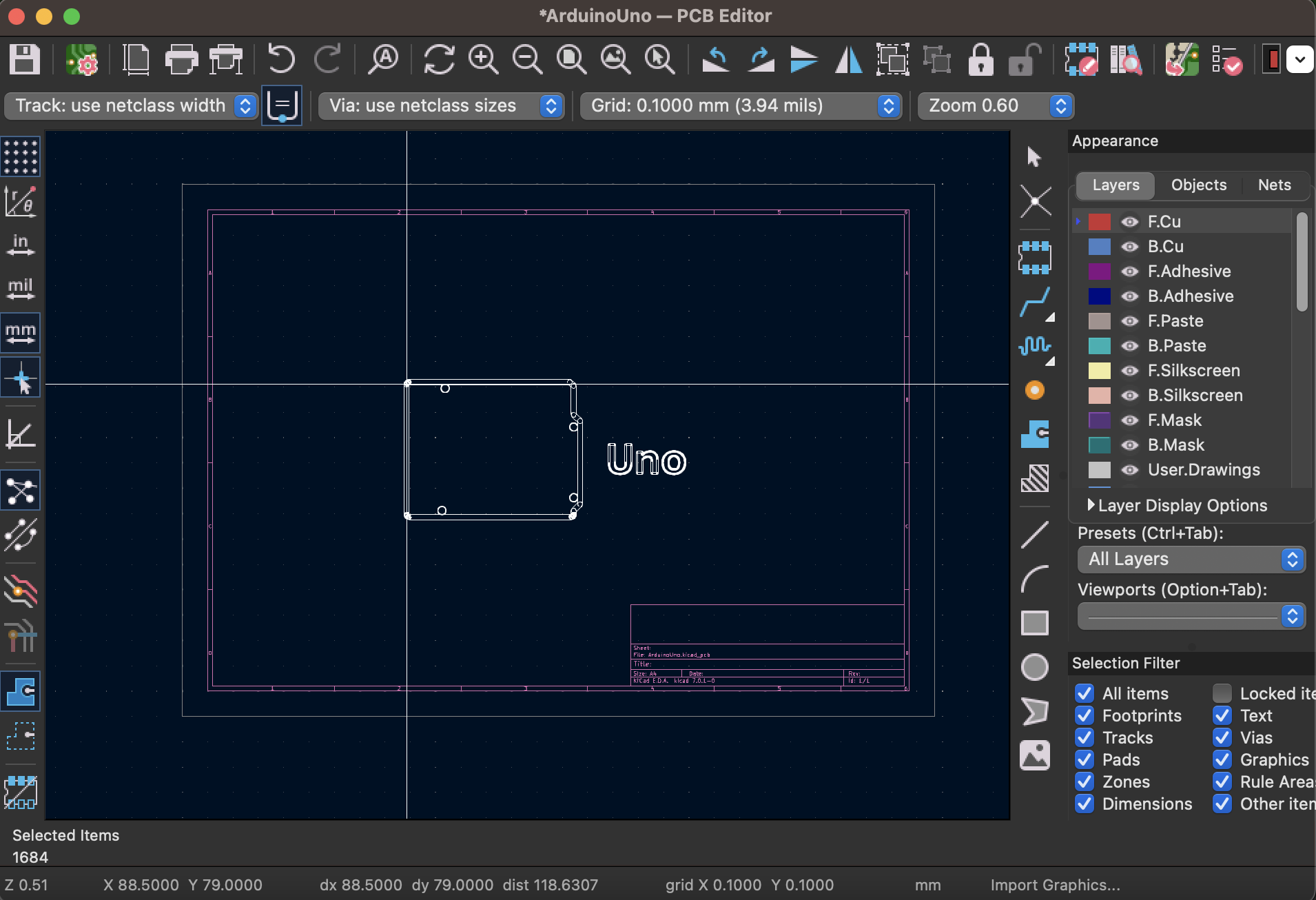Select the Tune Length tool
Screen dimensions: 1316x900
1035,346
